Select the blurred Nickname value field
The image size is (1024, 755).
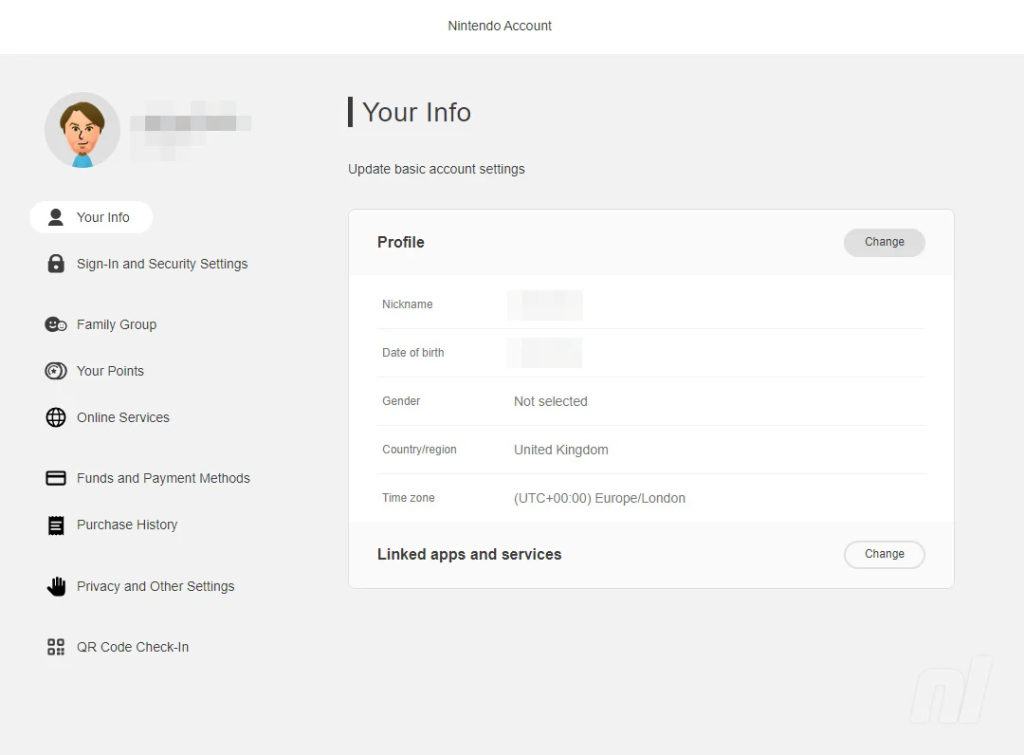[544, 305]
